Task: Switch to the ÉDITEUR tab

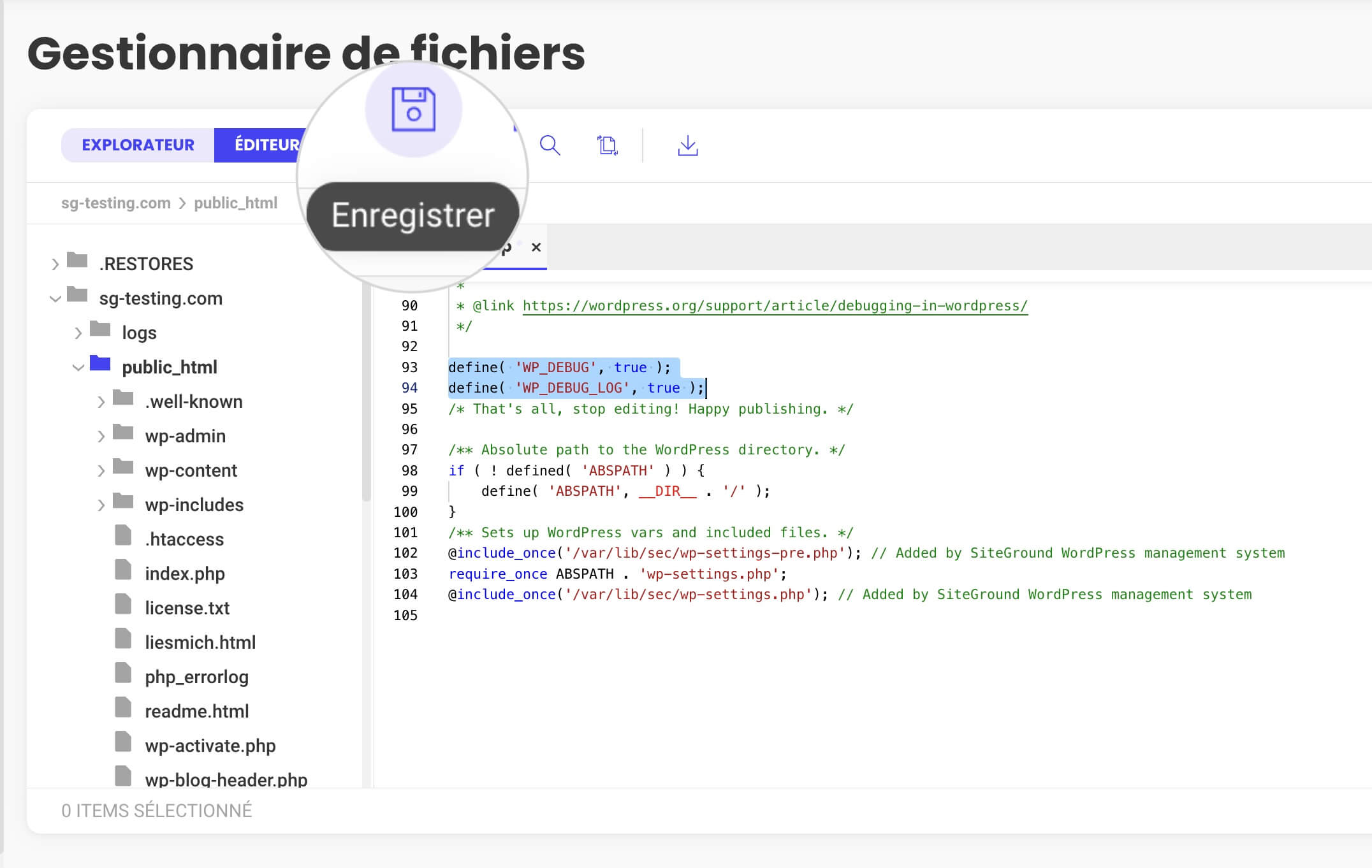Action: click(266, 145)
